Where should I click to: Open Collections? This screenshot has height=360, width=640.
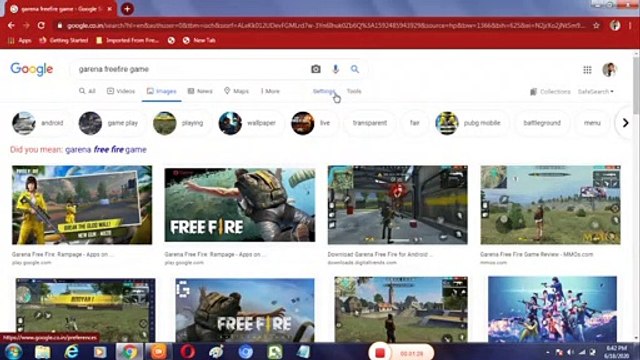[x=550, y=91]
